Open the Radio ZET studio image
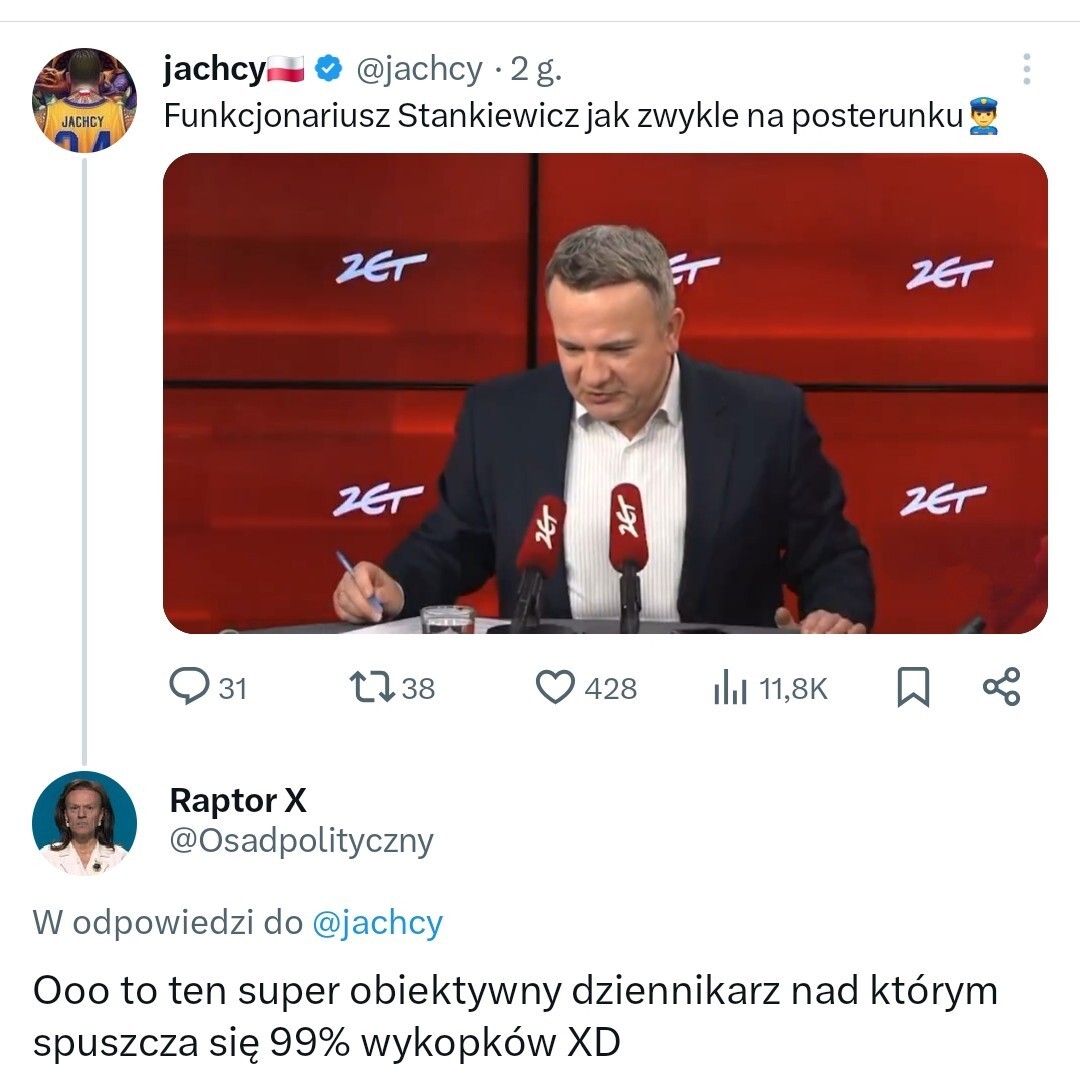Image resolution: width=1080 pixels, height=1087 pixels. tap(605, 393)
